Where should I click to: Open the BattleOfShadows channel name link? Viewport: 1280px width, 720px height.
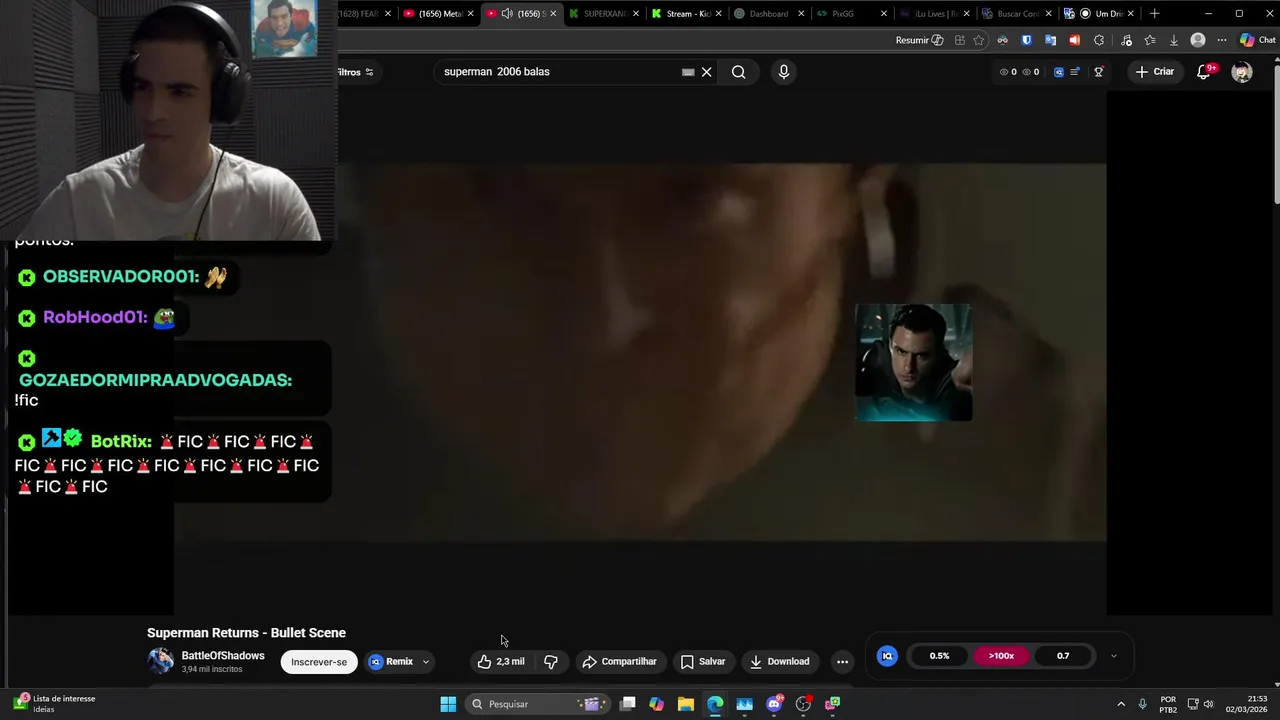click(223, 656)
